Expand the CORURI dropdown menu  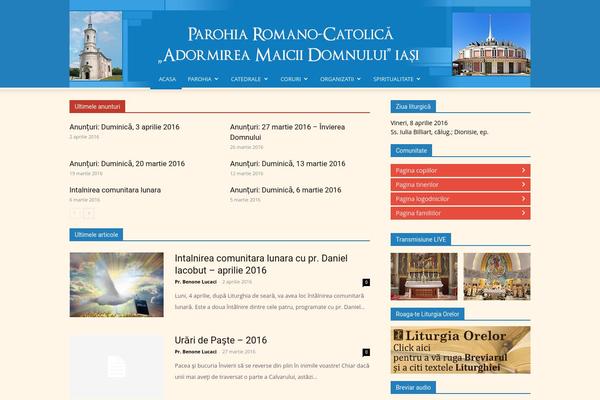pyautogui.click(x=294, y=78)
